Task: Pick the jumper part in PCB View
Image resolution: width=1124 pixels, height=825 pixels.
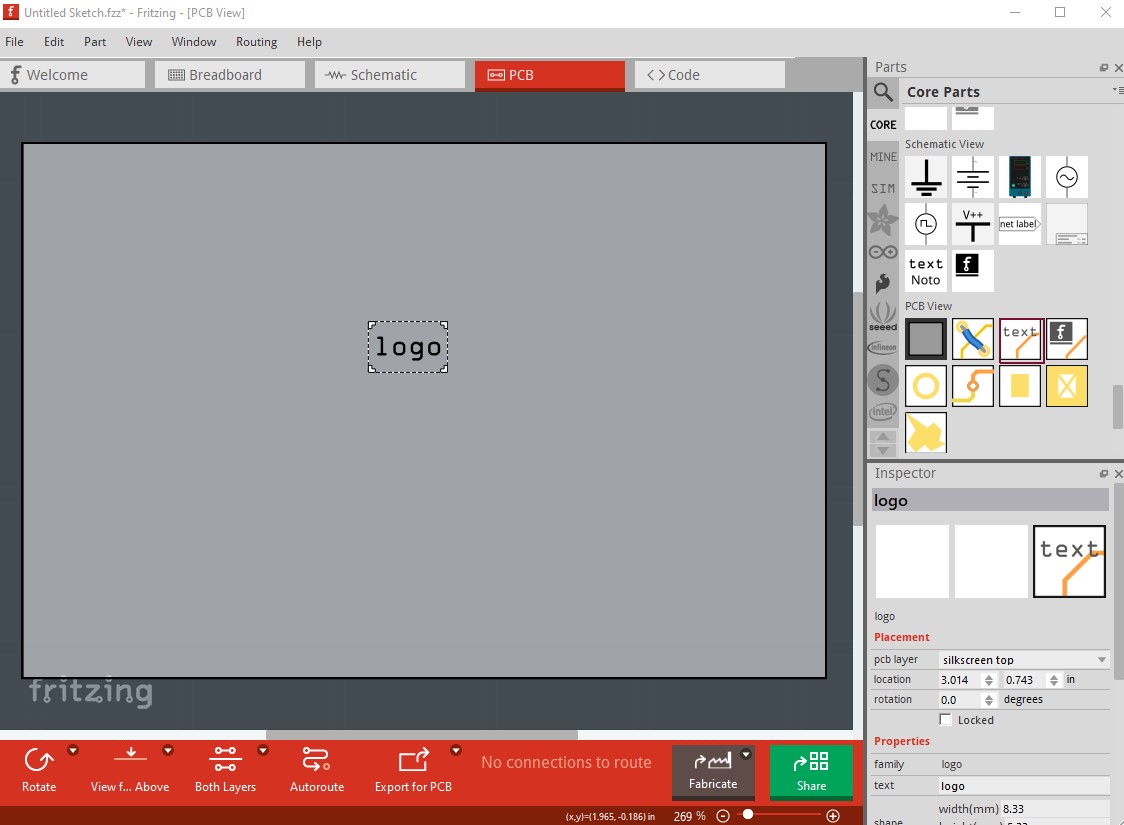Action: tap(972, 339)
